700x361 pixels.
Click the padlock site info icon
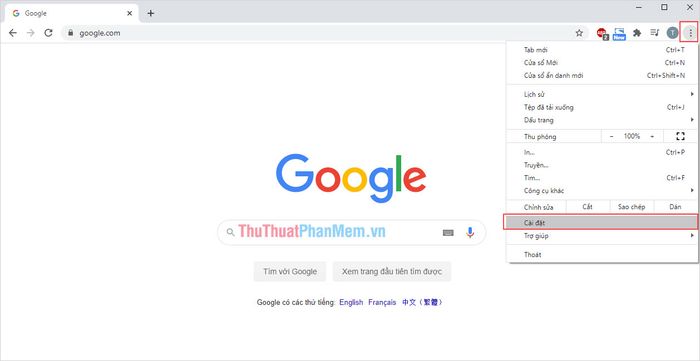pos(70,33)
